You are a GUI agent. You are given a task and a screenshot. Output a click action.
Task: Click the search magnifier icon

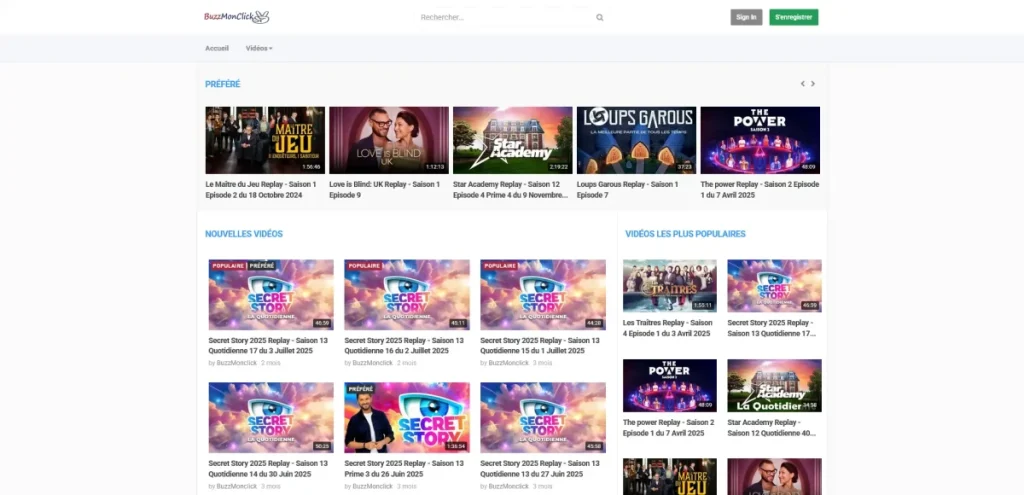600,18
